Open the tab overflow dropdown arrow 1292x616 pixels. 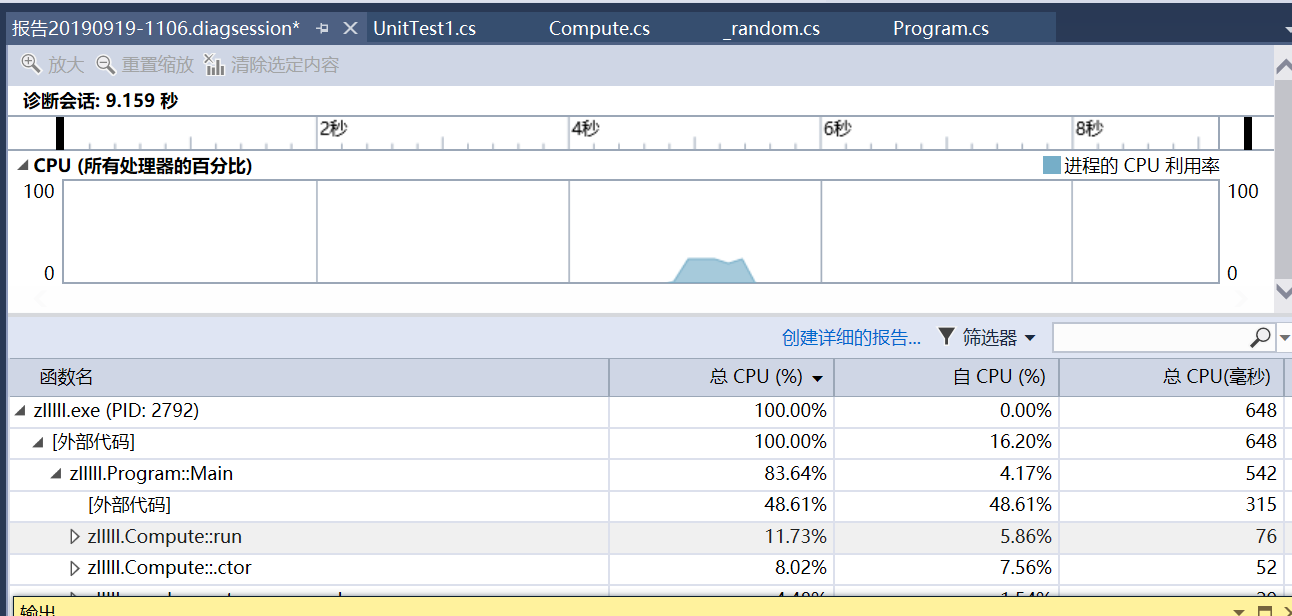1286,31
